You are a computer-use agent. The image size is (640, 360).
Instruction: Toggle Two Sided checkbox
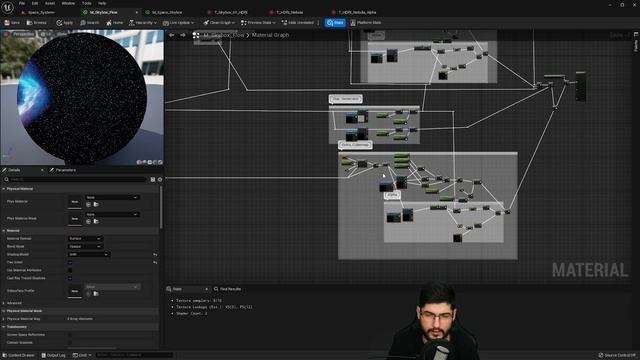click(x=70, y=262)
